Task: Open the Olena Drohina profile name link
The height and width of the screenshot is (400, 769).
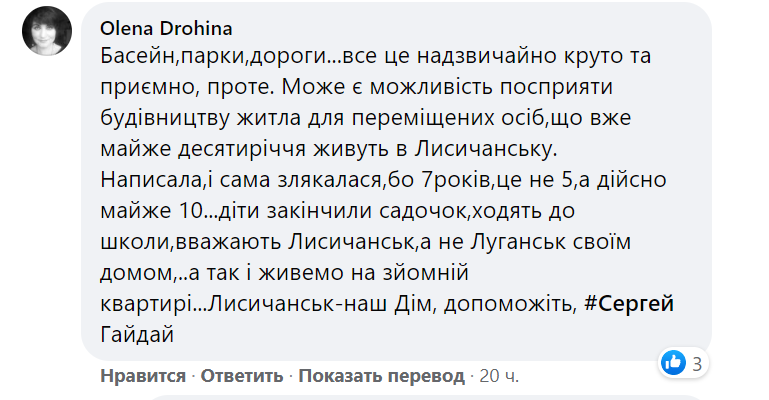Action: pos(164,24)
